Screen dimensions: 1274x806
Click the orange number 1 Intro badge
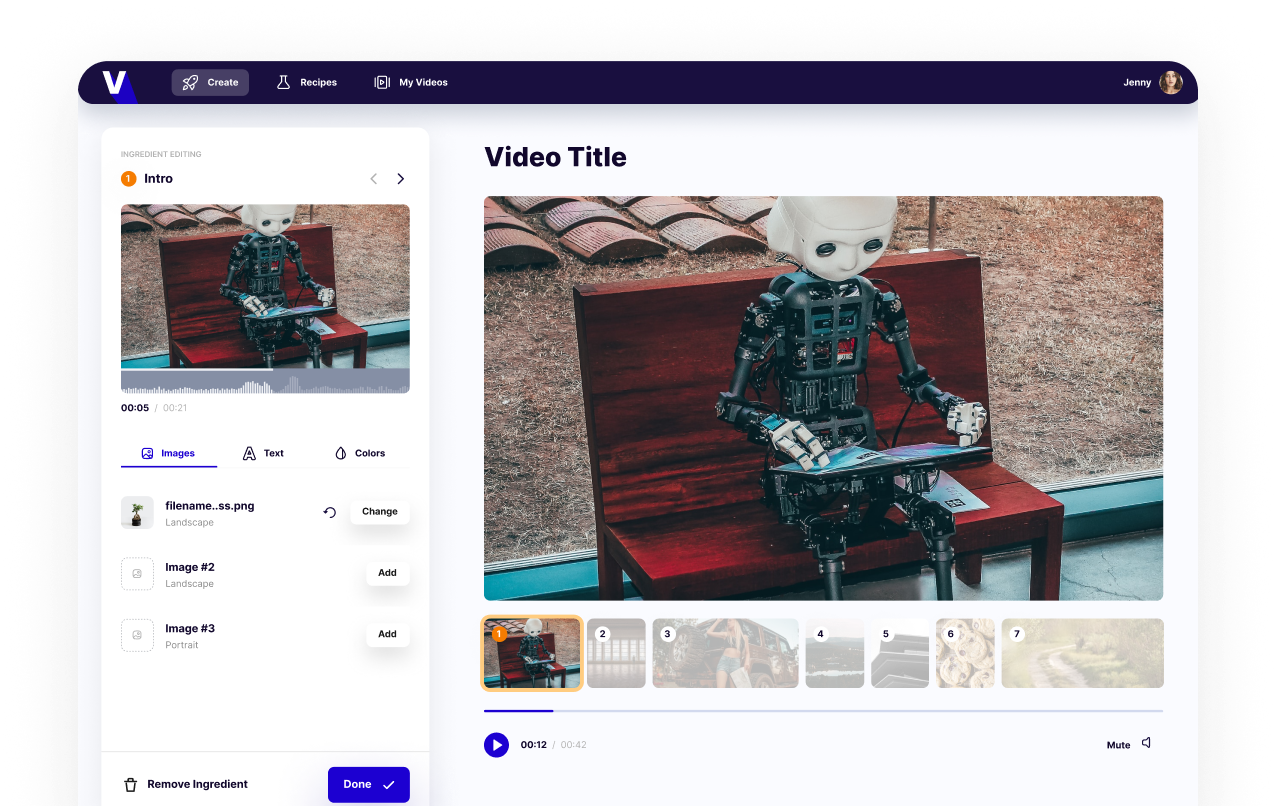128,179
